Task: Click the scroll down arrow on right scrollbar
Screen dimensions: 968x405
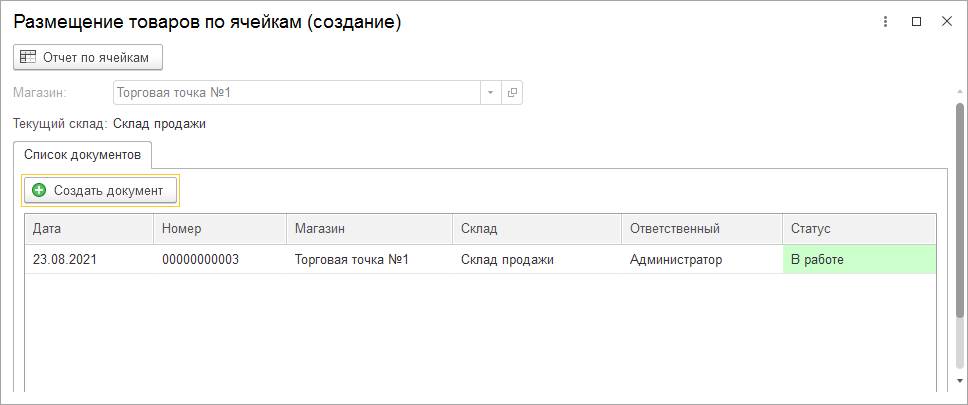Action: click(960, 381)
